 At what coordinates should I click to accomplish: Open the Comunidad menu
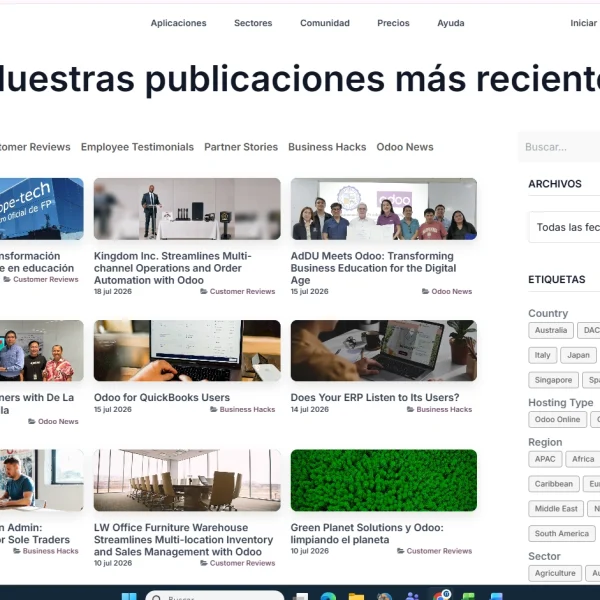click(x=325, y=23)
